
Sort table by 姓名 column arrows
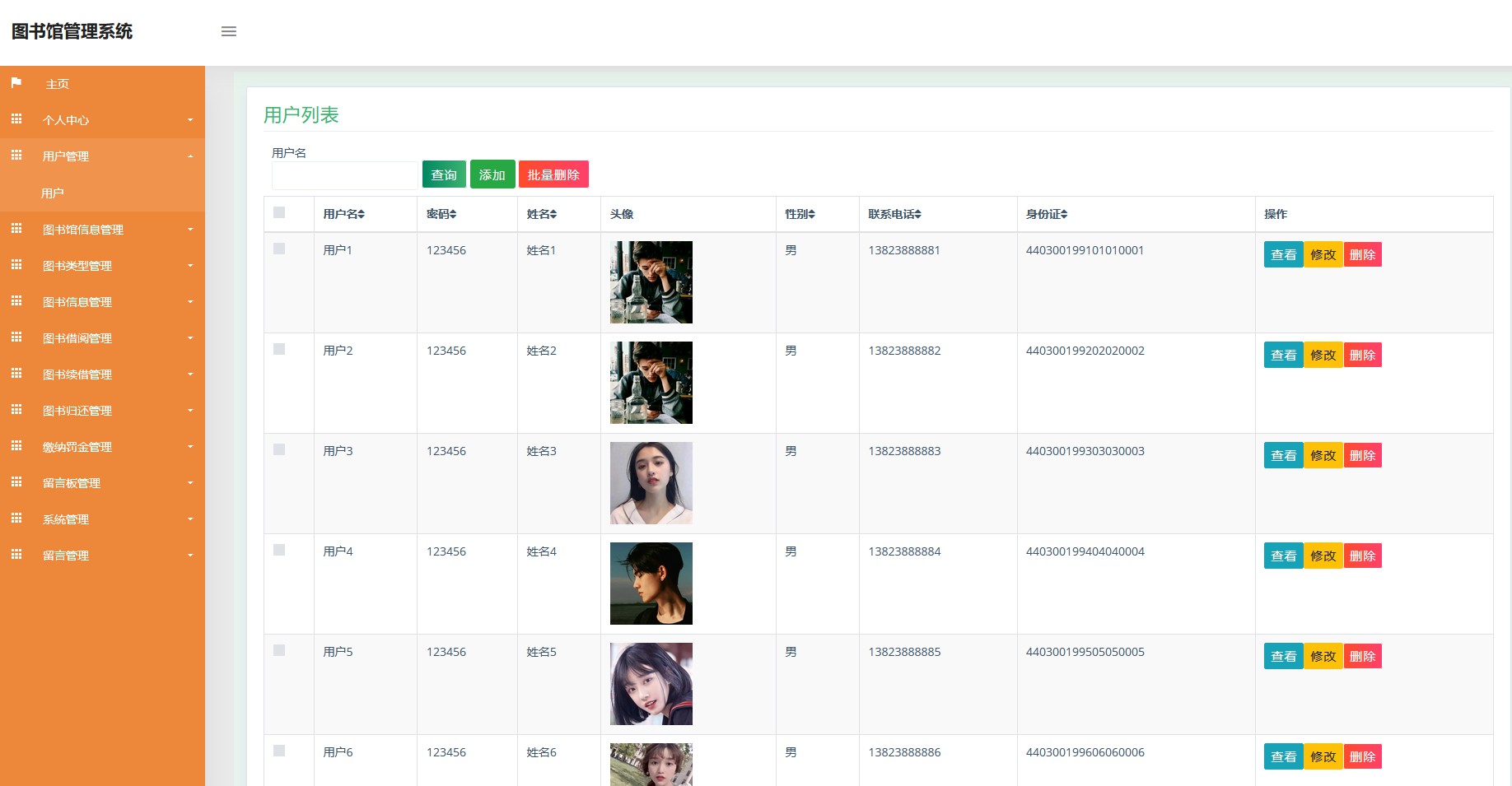point(553,214)
